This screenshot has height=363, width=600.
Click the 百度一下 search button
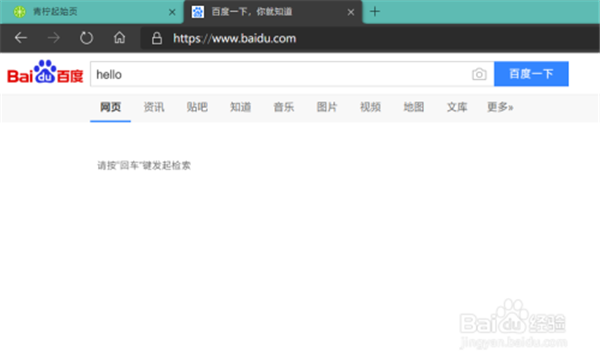pyautogui.click(x=531, y=74)
